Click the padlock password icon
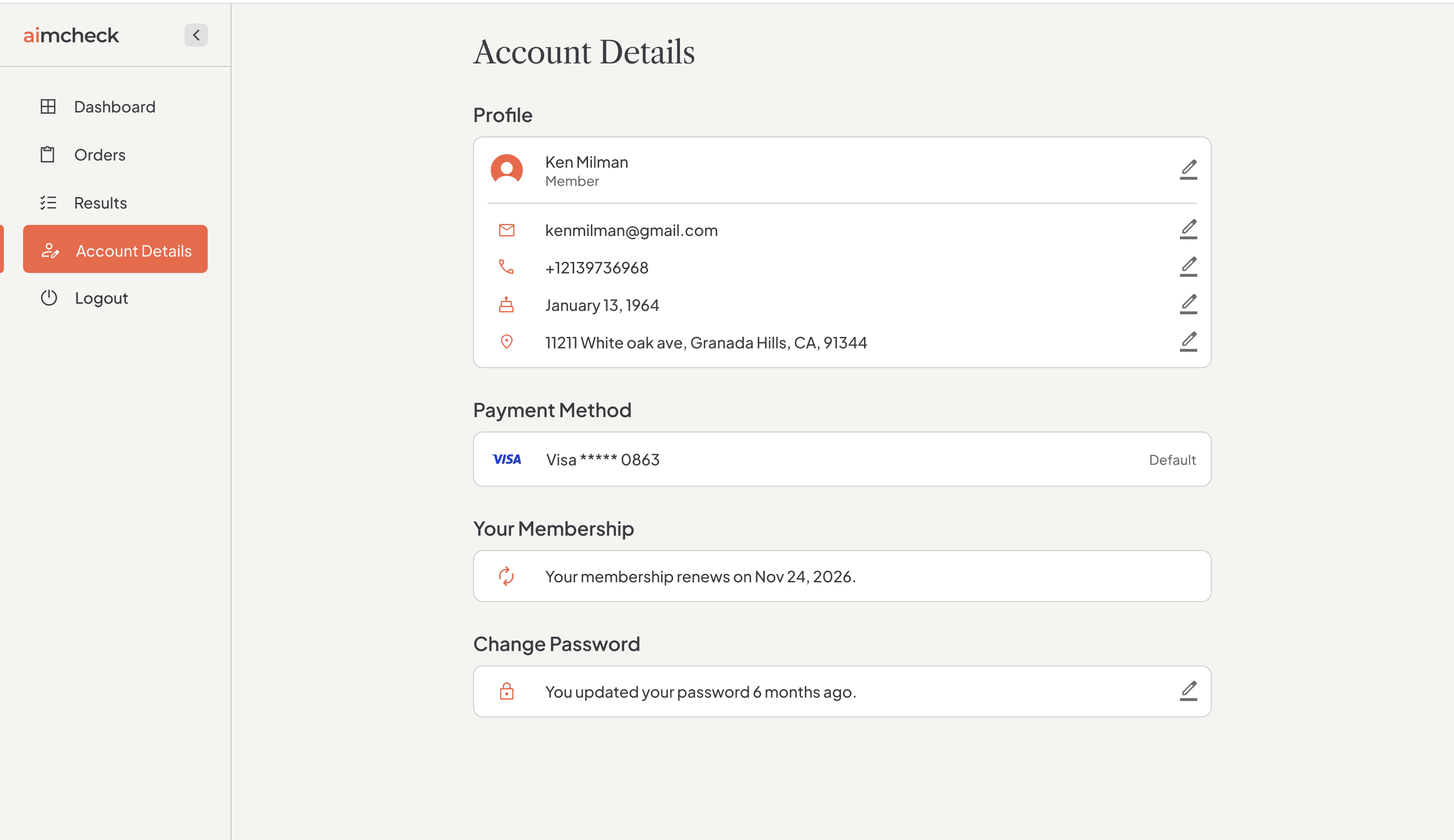 pos(507,691)
